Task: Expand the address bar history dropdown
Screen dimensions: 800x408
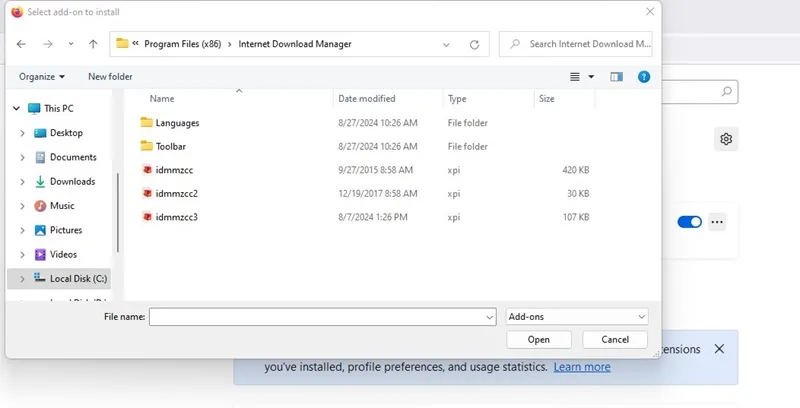Action: coord(446,44)
